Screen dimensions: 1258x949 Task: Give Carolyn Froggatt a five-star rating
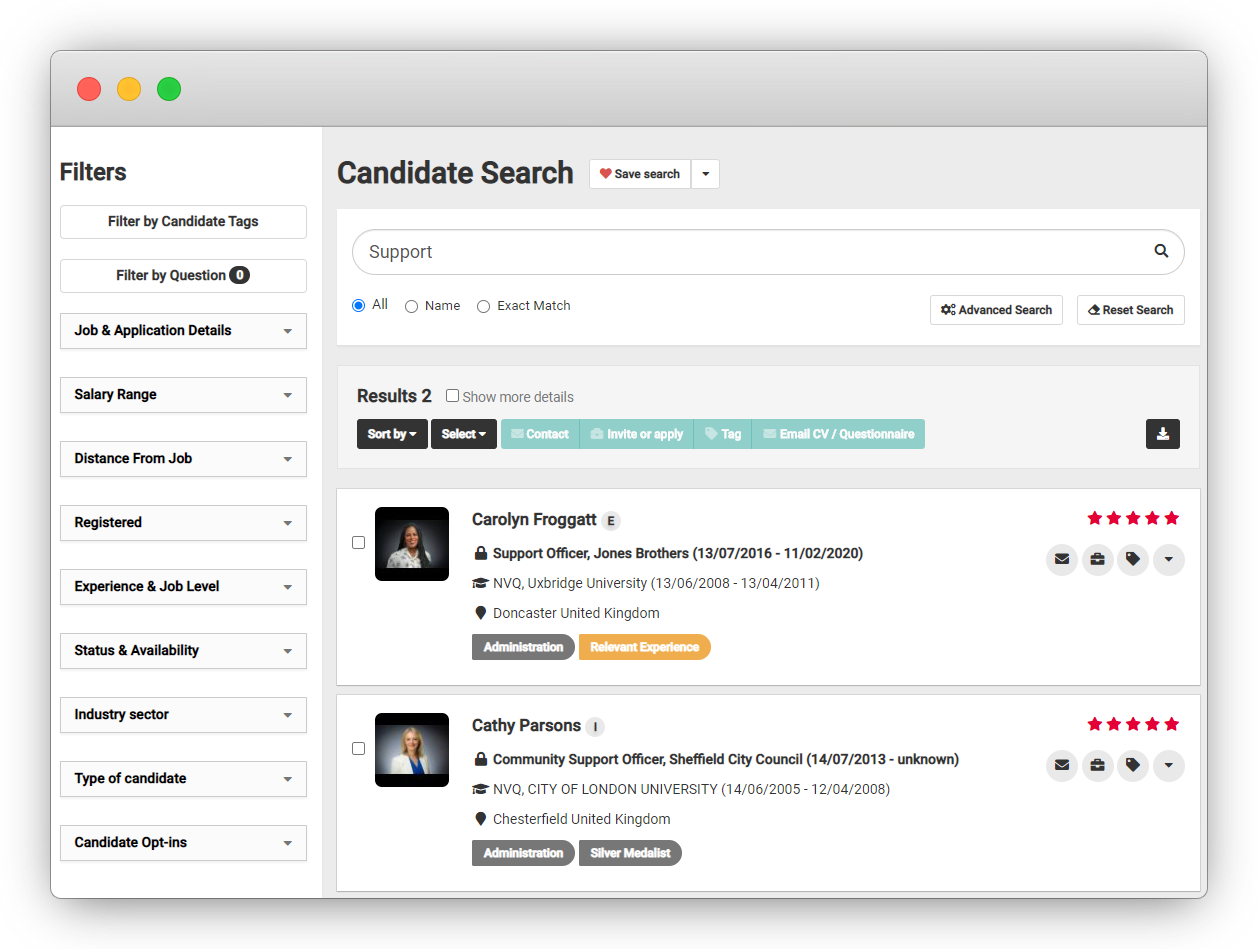click(1171, 518)
